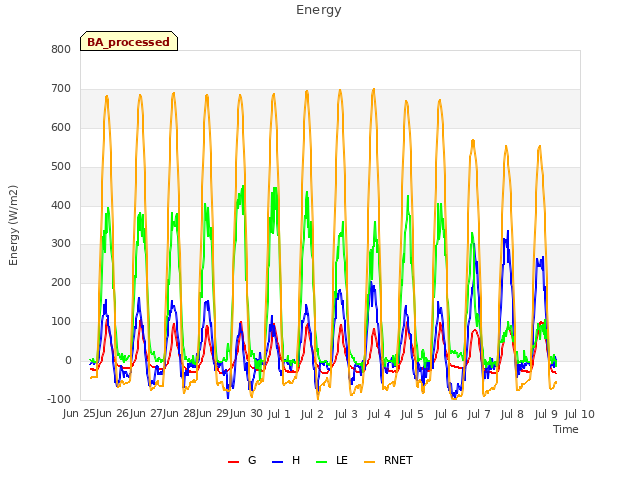Select the red G legend swatch
Screen dimensions: 640x480
click(233, 461)
